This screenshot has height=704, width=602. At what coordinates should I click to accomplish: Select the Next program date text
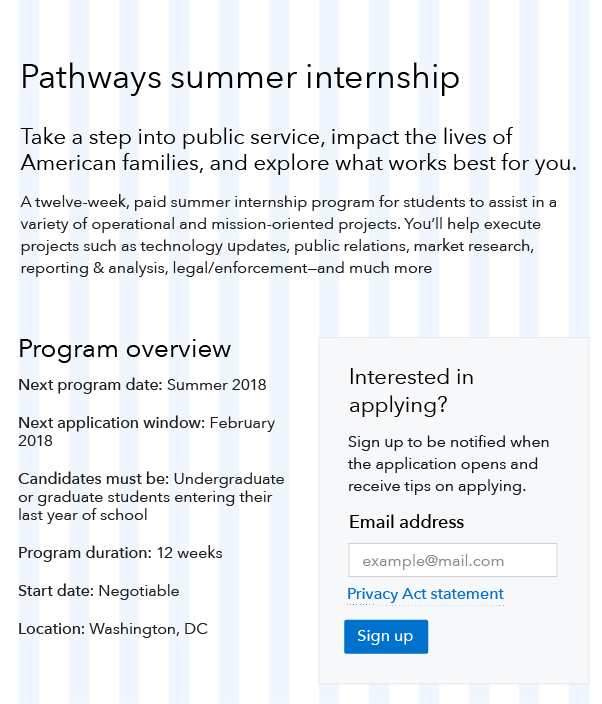coord(142,385)
